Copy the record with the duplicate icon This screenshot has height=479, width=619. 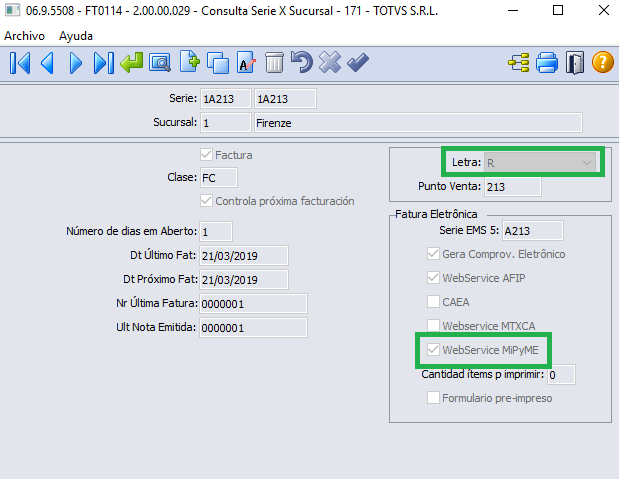[x=218, y=63]
